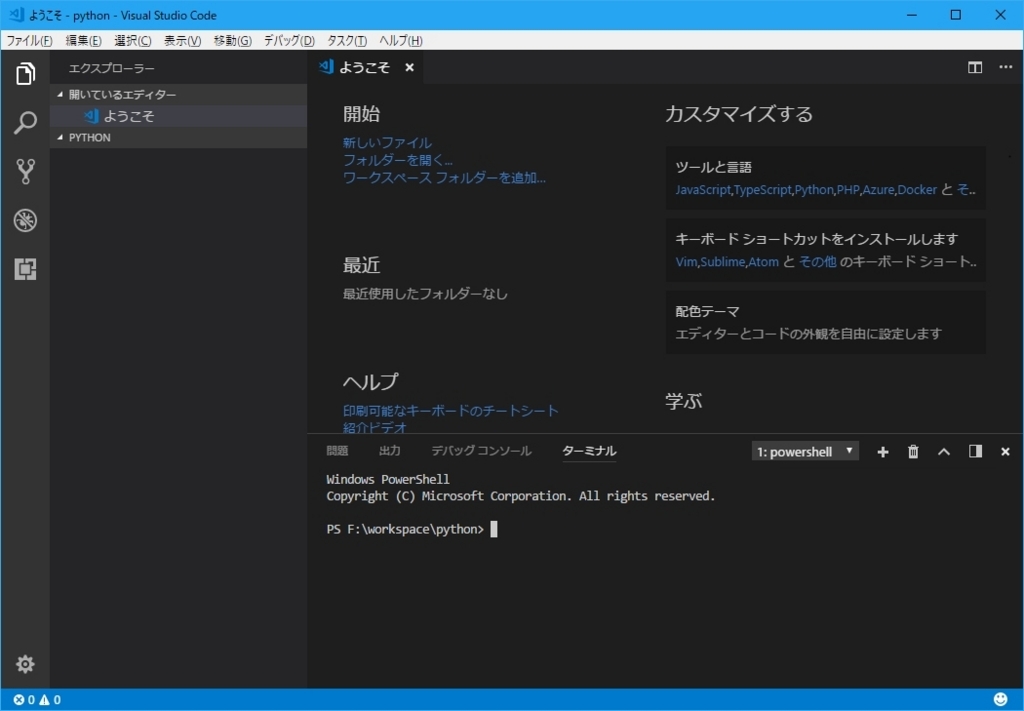Open the Manage gear icon
Image resolution: width=1024 pixels, height=711 pixels.
coord(25,664)
